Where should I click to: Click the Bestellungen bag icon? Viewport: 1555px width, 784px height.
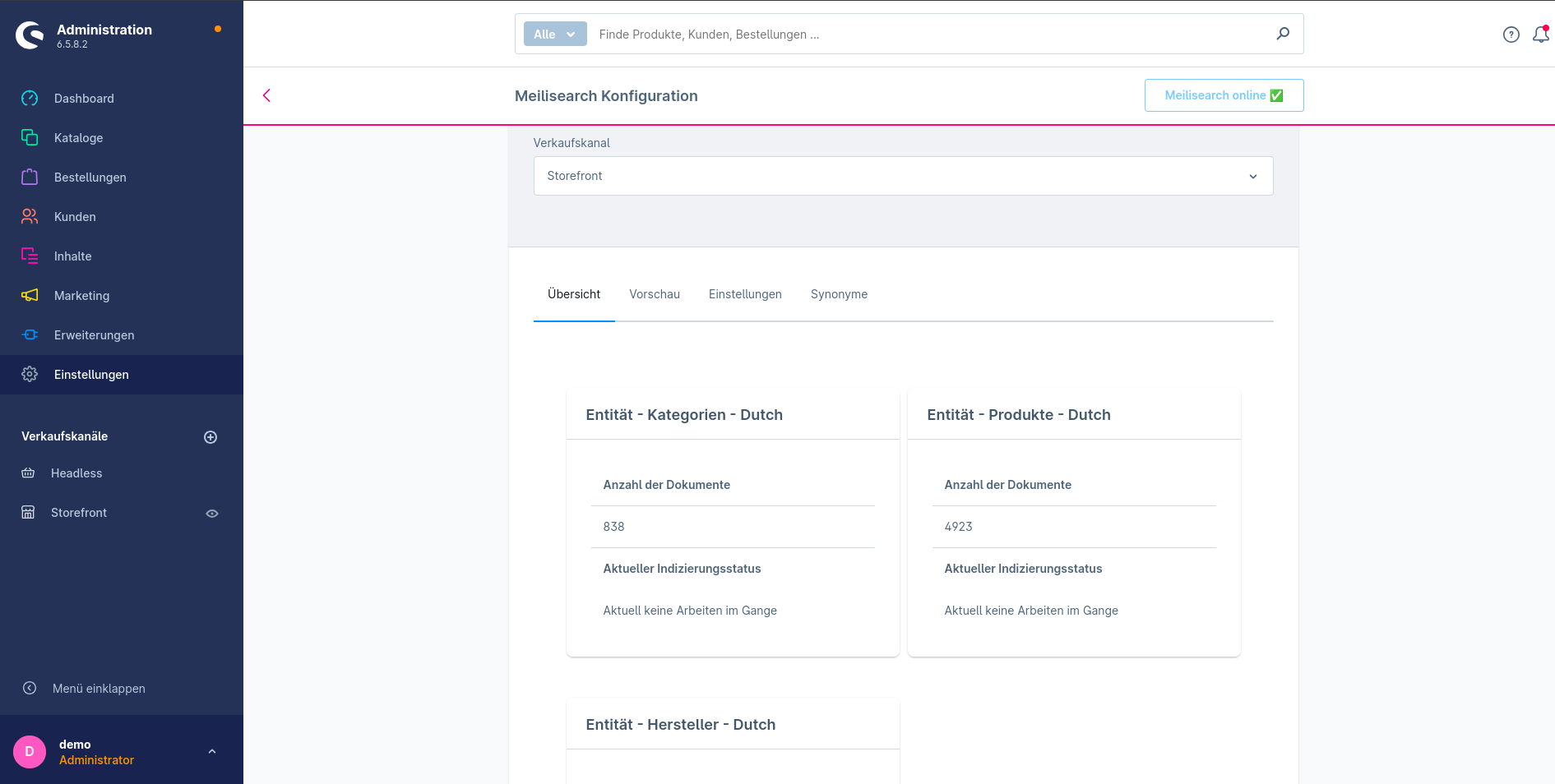point(30,177)
